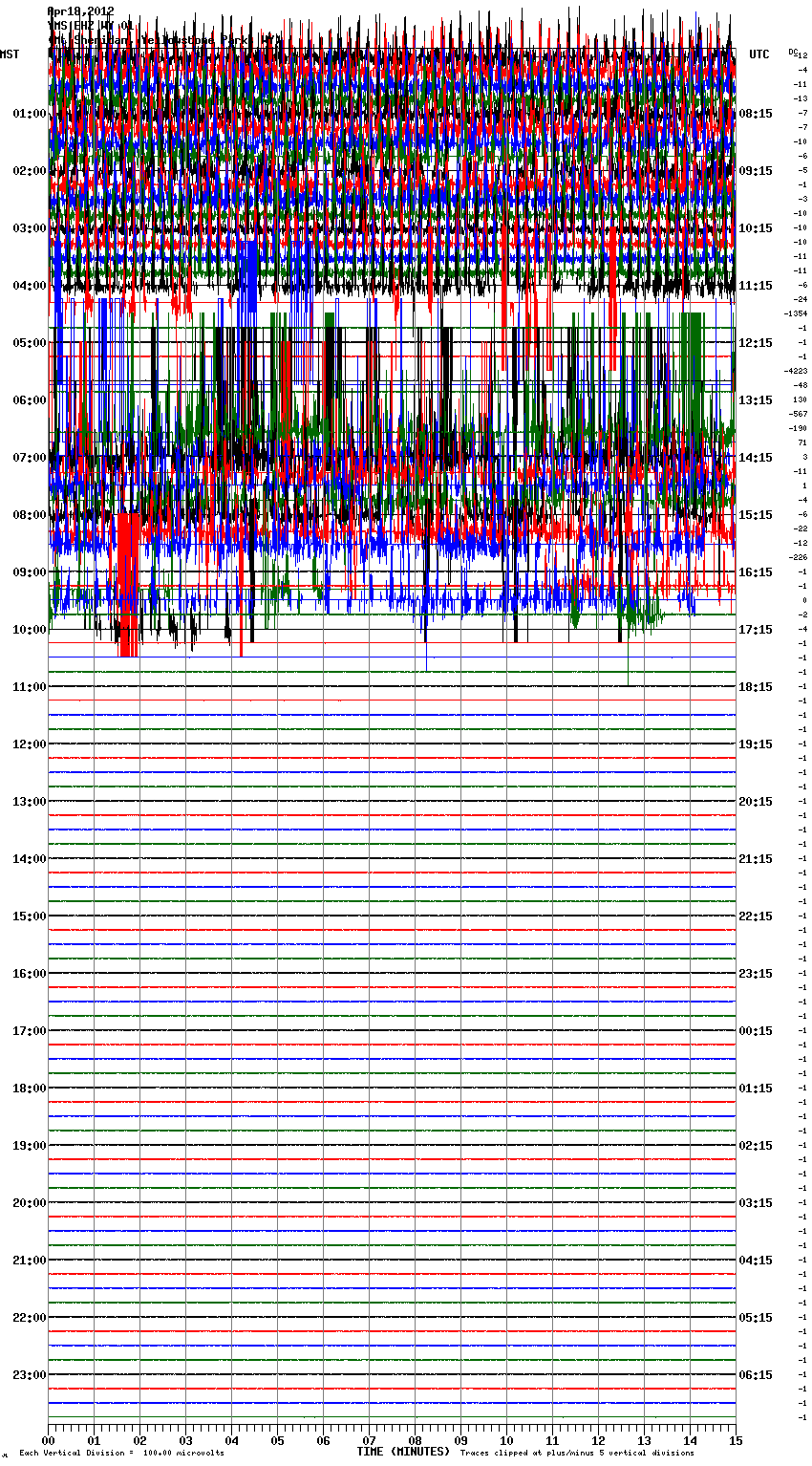Select the '09:00' MST row label
The image size is (812, 1466).
30,572
